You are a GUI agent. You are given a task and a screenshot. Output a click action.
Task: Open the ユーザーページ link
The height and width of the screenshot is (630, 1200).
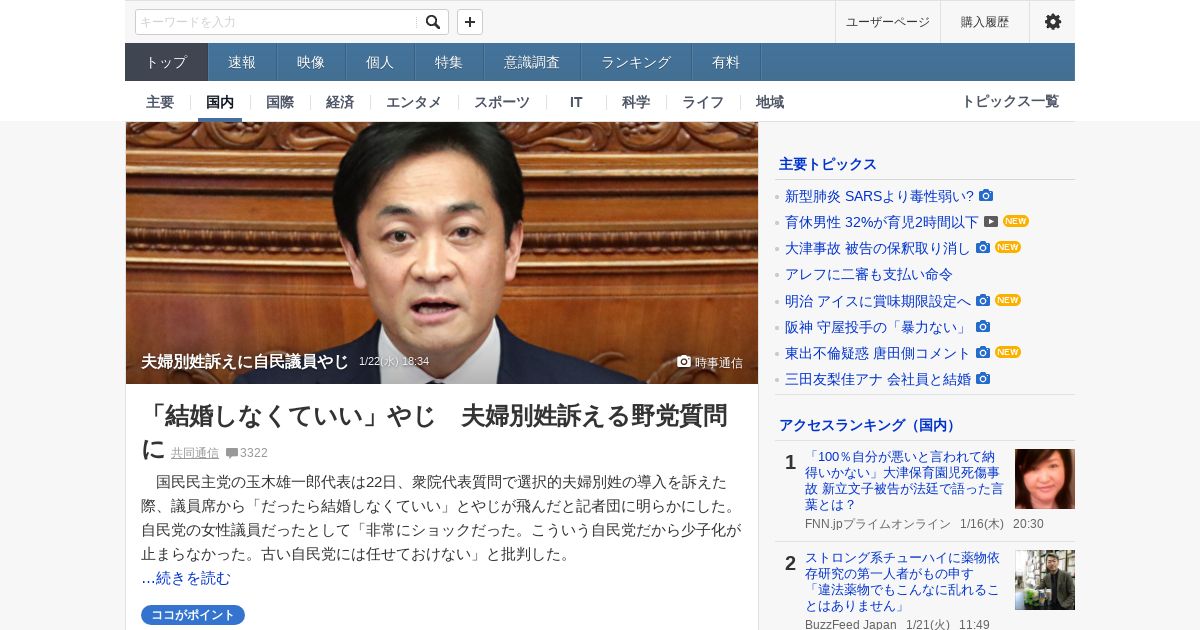point(887,22)
